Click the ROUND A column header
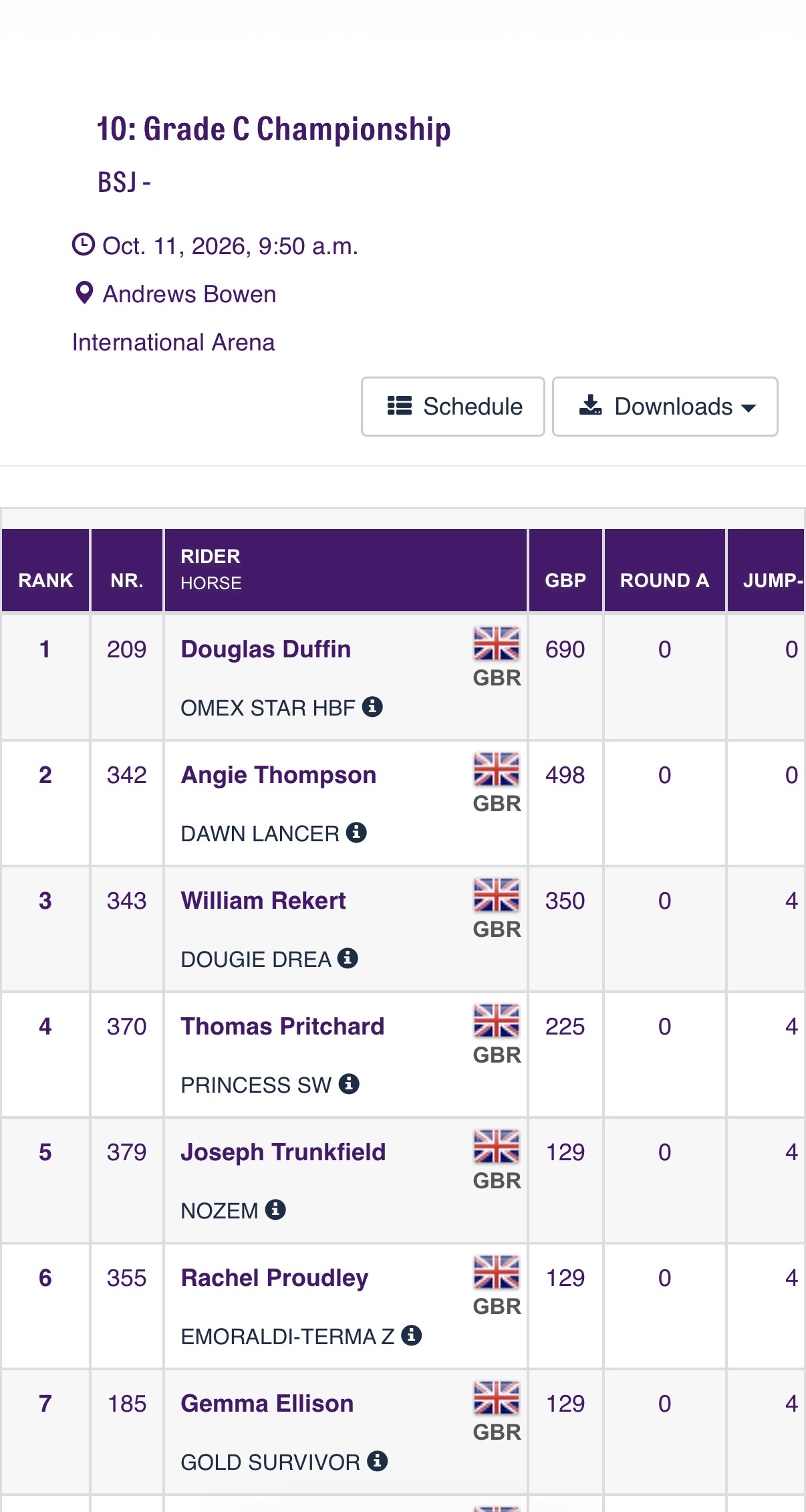Image resolution: width=806 pixels, height=1512 pixels. pos(665,570)
